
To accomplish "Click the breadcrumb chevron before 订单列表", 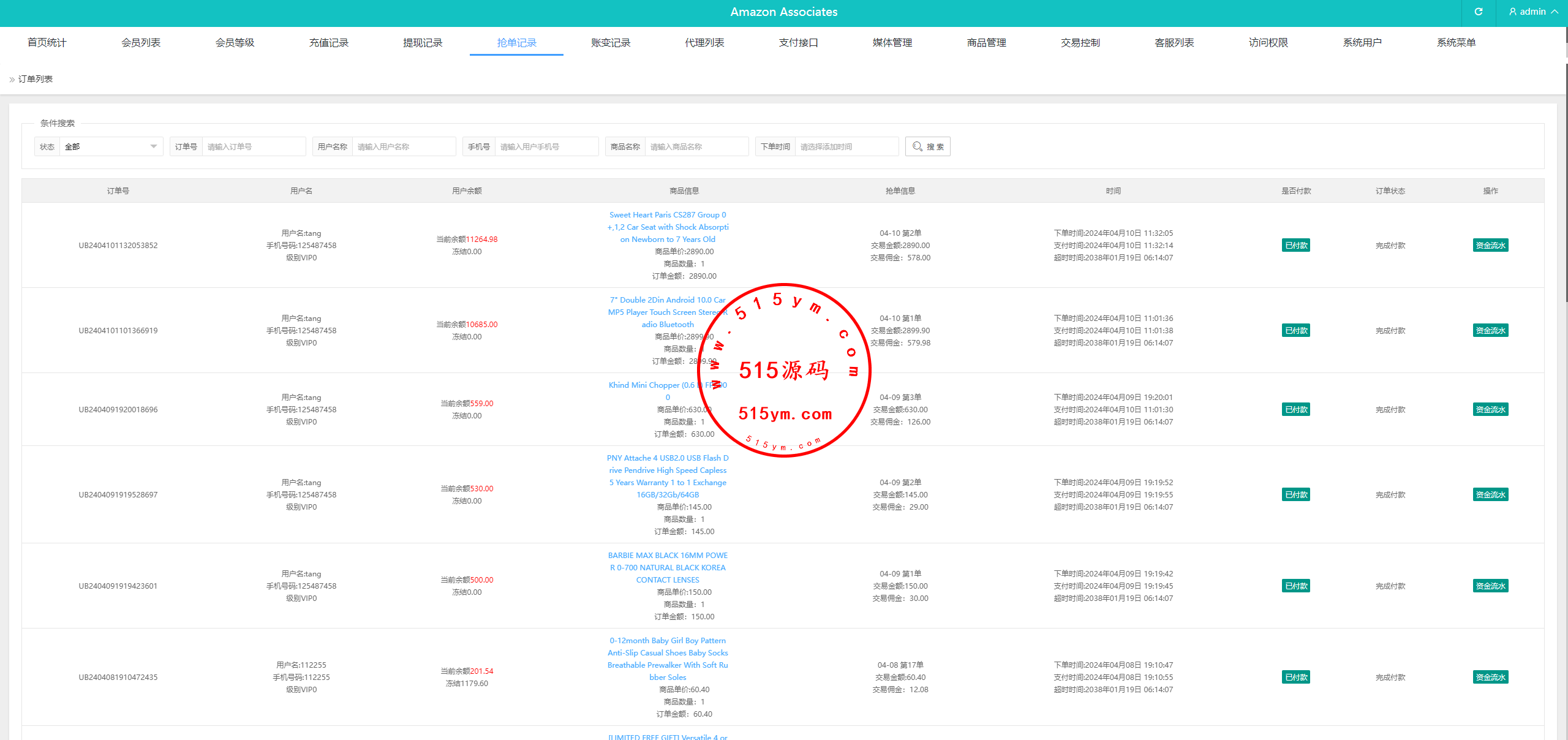I will [x=12, y=80].
